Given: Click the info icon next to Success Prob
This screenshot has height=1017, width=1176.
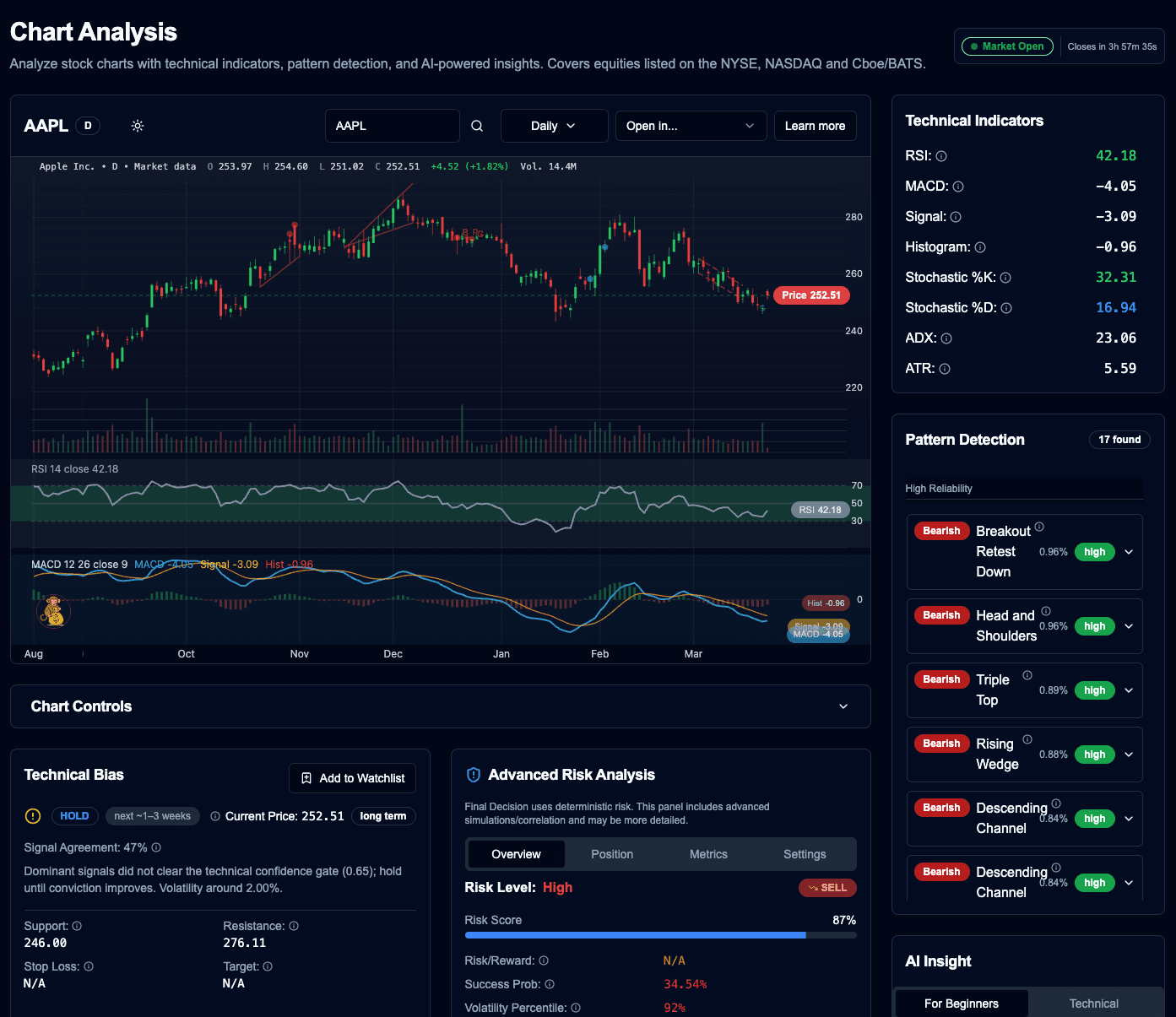Looking at the screenshot, I should (549, 984).
